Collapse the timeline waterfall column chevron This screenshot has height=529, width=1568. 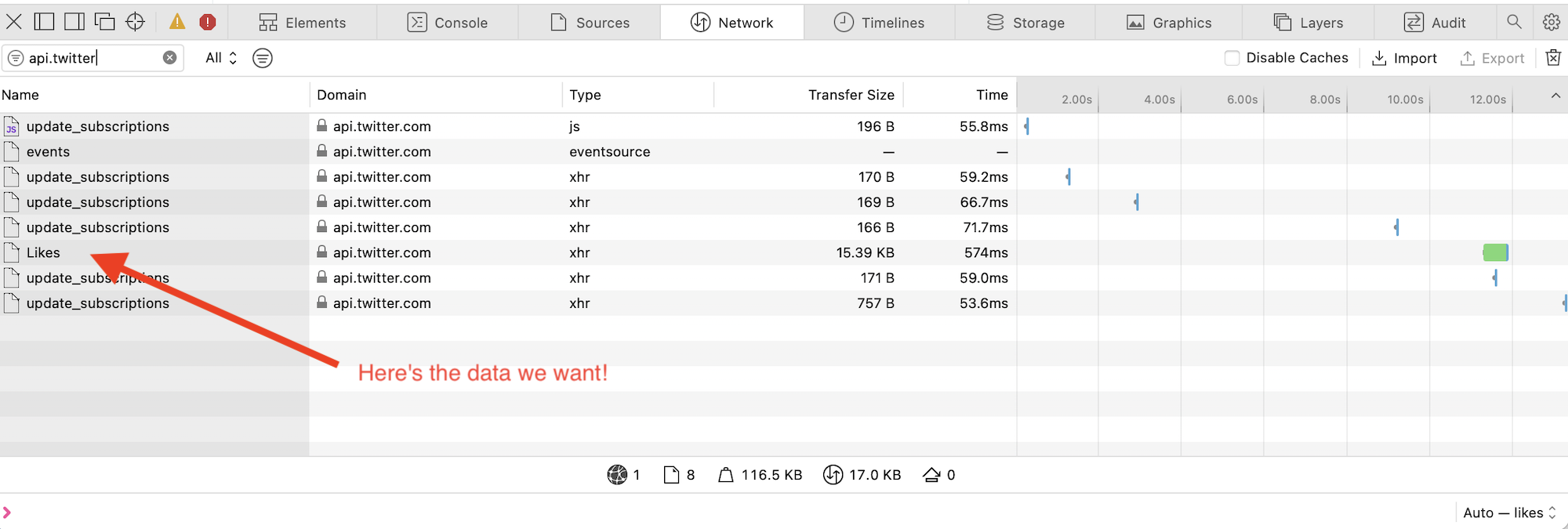1555,96
